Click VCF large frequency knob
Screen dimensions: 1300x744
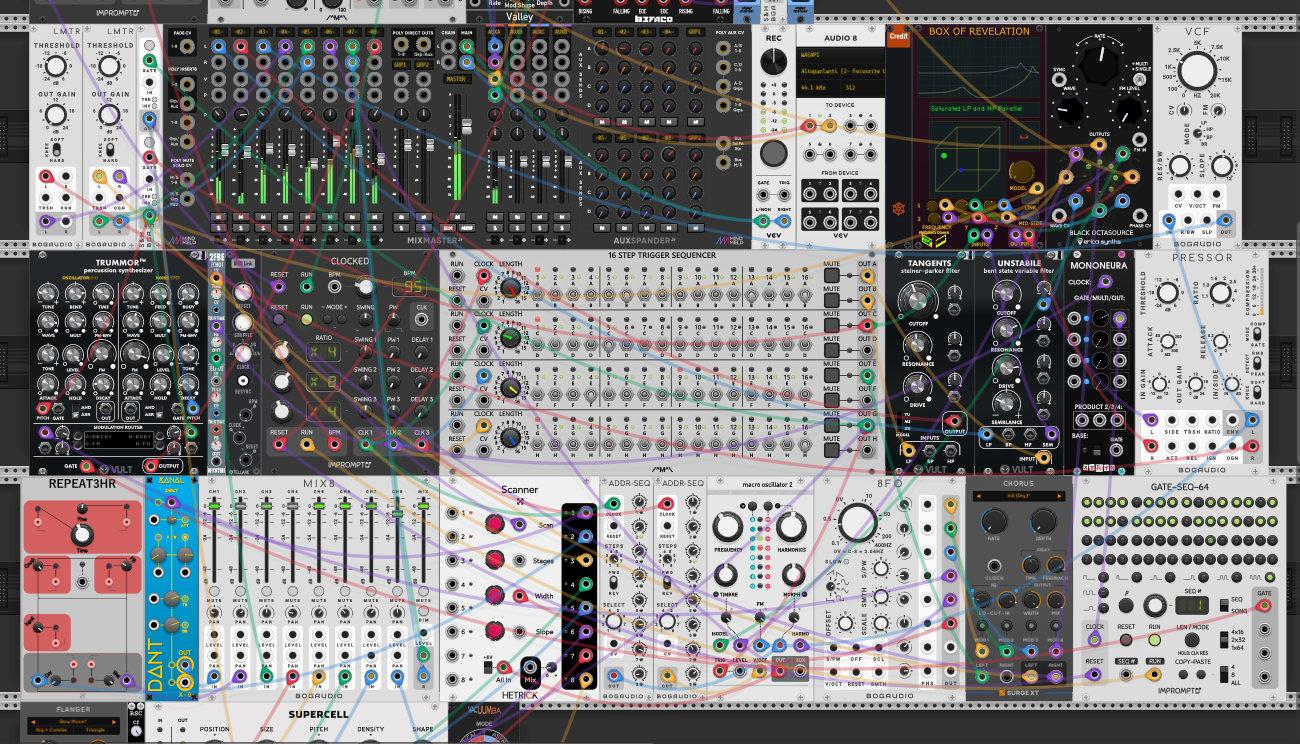[1196, 72]
